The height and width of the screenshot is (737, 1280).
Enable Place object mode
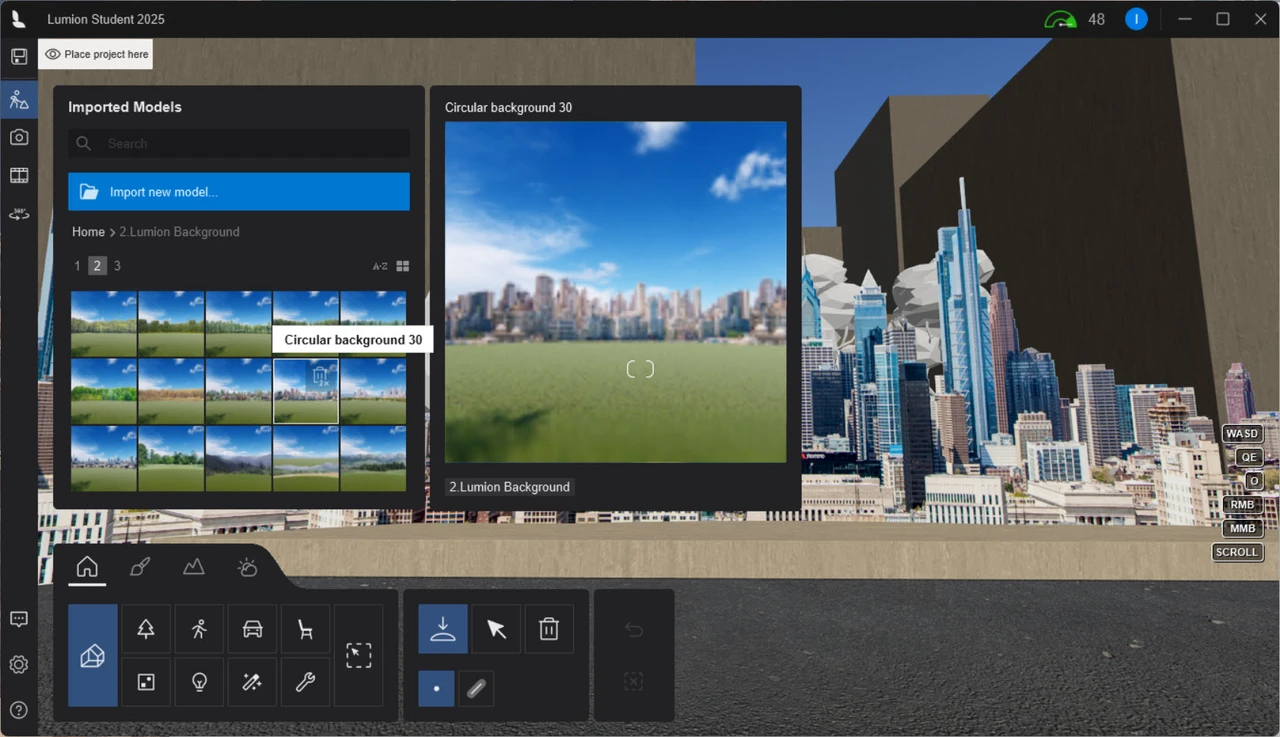(x=443, y=629)
